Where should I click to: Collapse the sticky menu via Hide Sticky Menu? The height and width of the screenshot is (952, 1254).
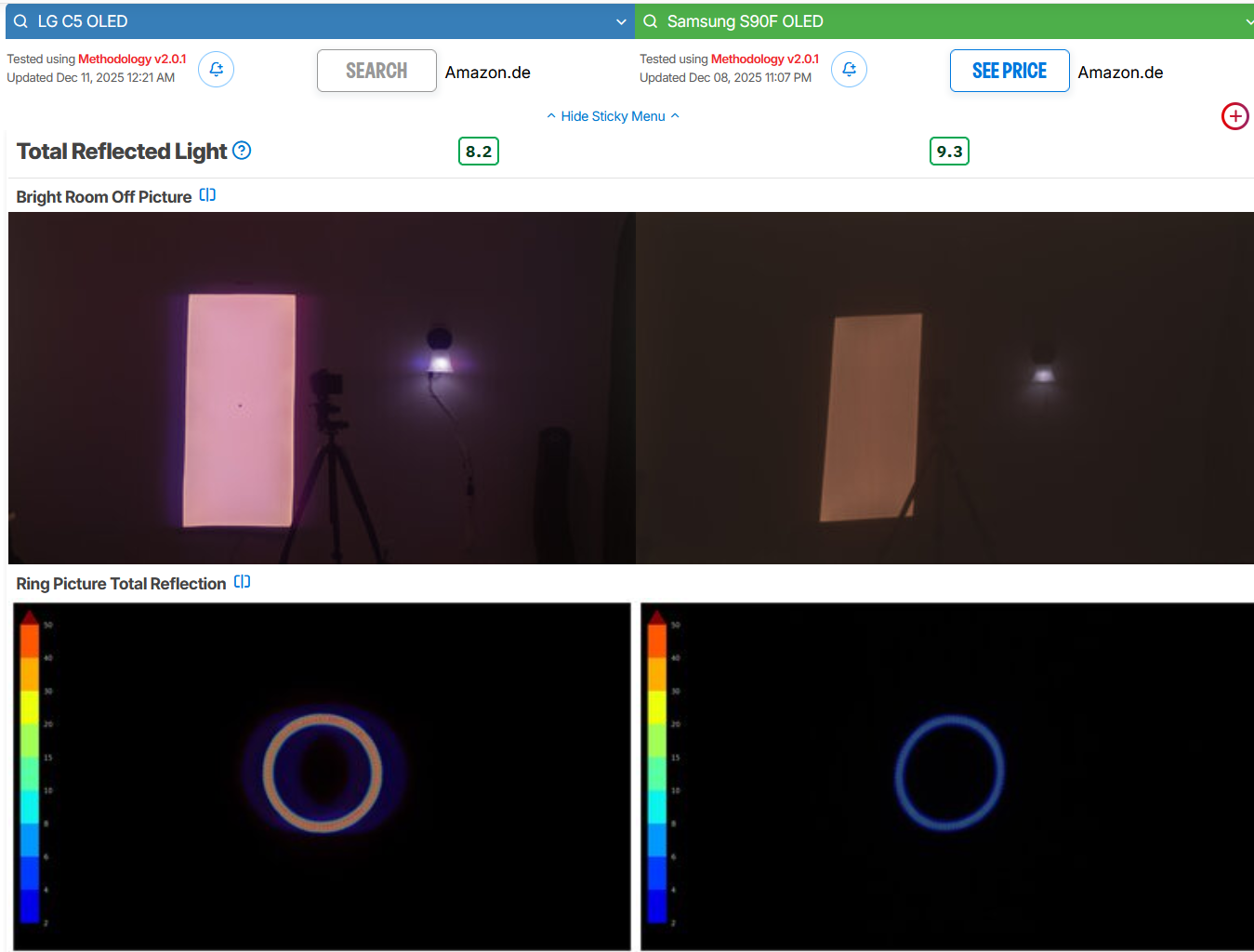point(613,116)
